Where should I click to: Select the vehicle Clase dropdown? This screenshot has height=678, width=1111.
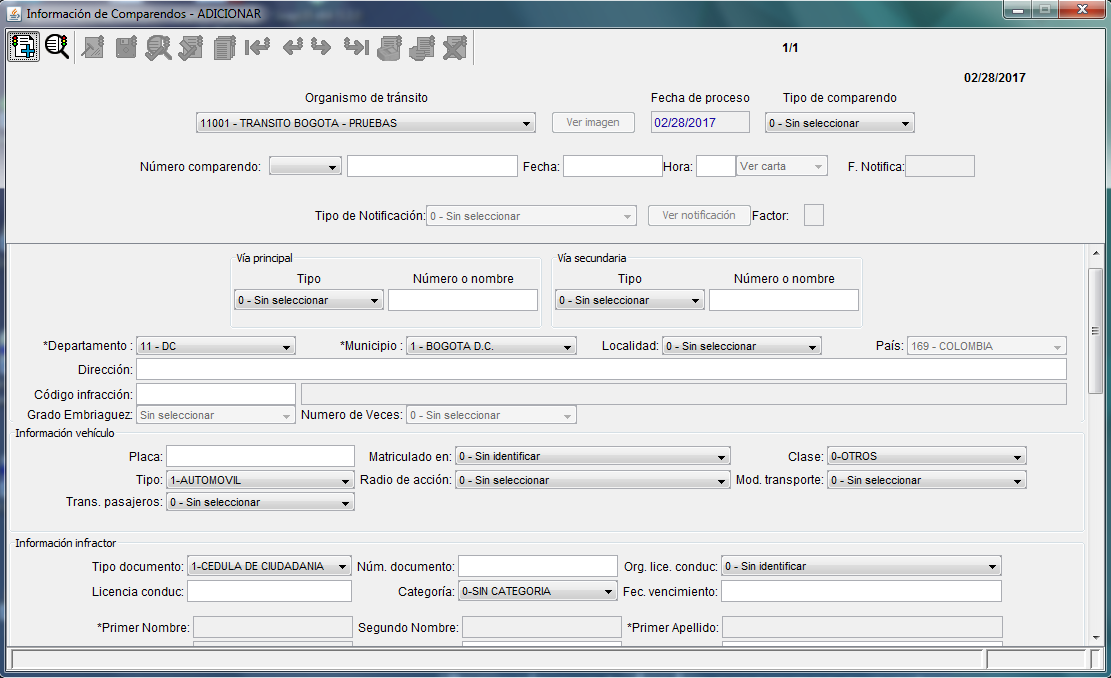point(926,457)
